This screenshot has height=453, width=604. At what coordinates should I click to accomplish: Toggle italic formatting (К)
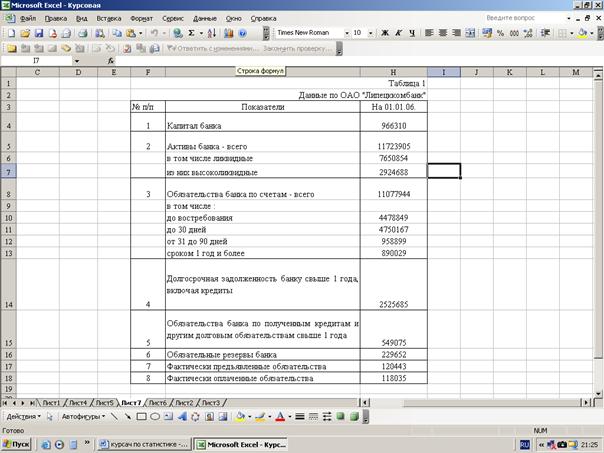398,33
